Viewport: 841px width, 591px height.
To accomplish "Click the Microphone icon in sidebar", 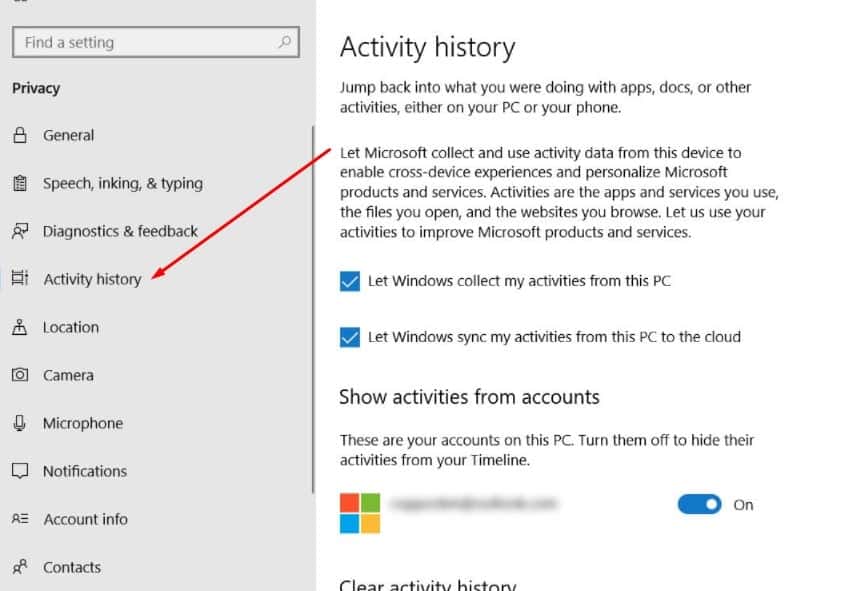I will pos(20,423).
